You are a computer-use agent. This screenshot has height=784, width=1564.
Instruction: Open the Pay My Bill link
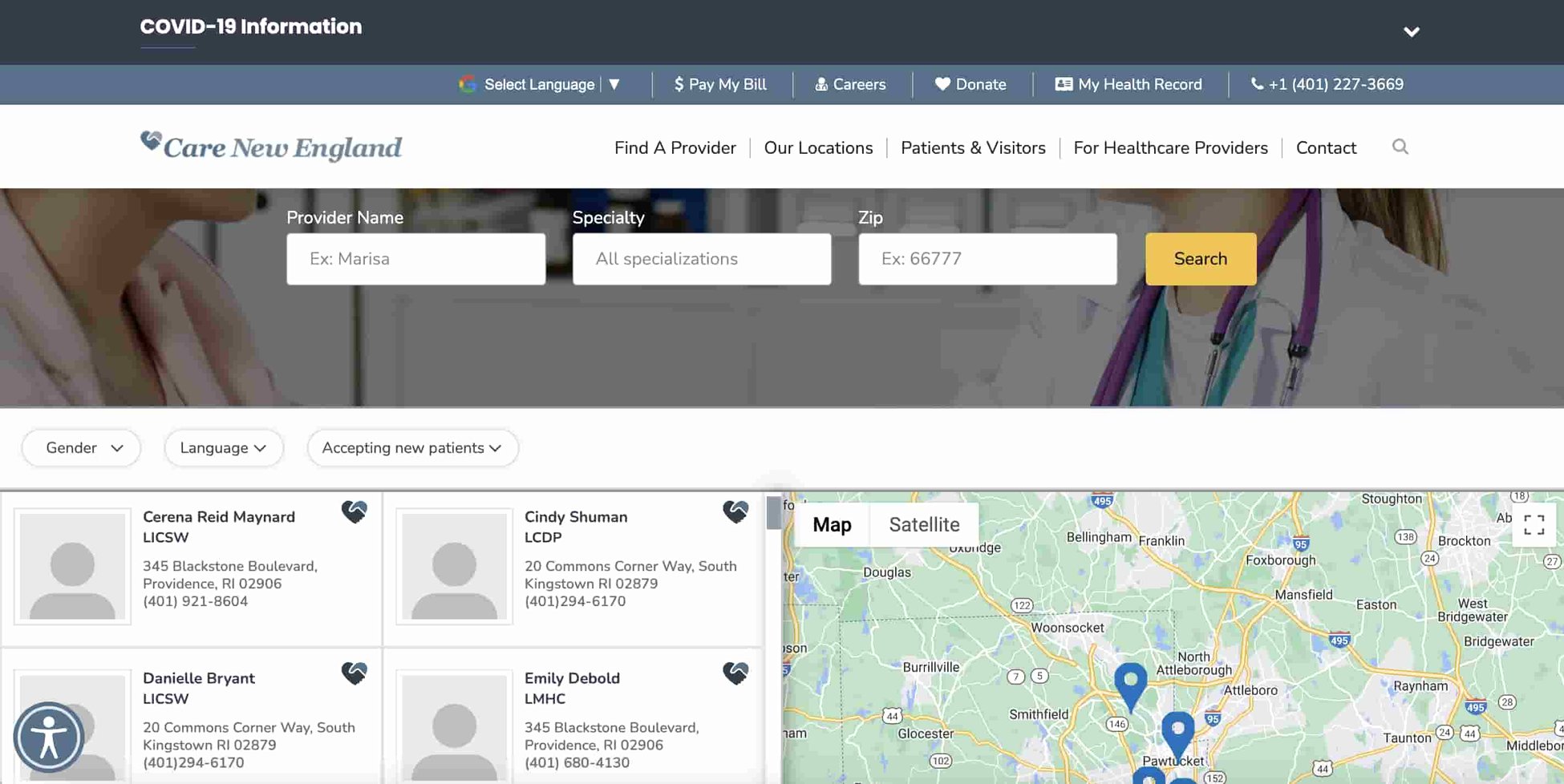(x=720, y=84)
